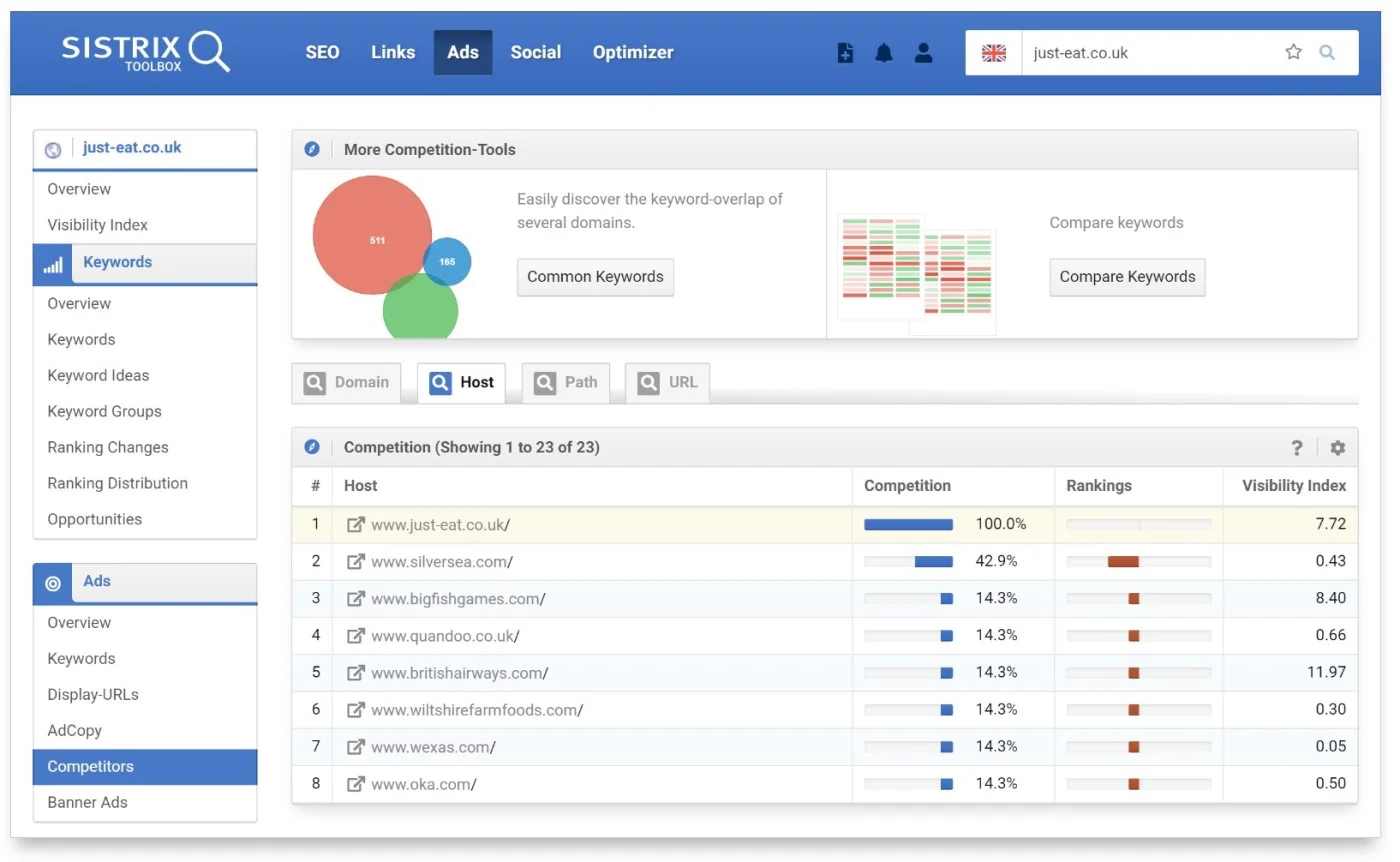Switch to the Path tab
The width and height of the screenshot is (1400, 862).
566,383
